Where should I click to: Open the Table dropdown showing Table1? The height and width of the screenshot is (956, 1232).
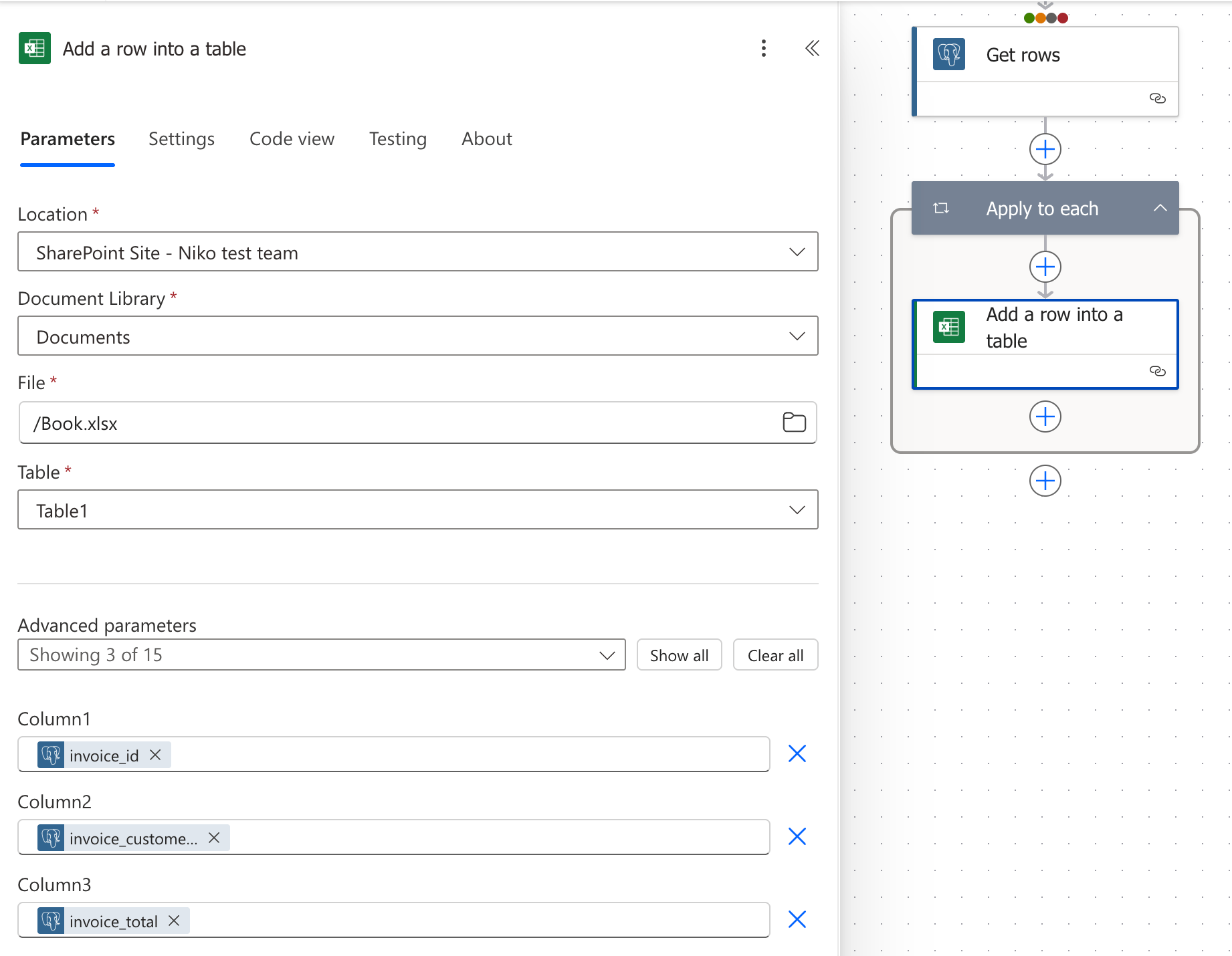tap(418, 509)
